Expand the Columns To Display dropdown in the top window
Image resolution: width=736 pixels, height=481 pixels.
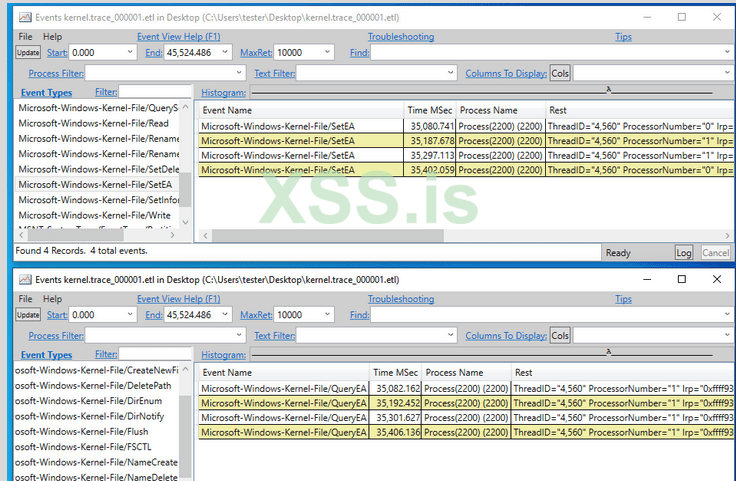click(727, 73)
